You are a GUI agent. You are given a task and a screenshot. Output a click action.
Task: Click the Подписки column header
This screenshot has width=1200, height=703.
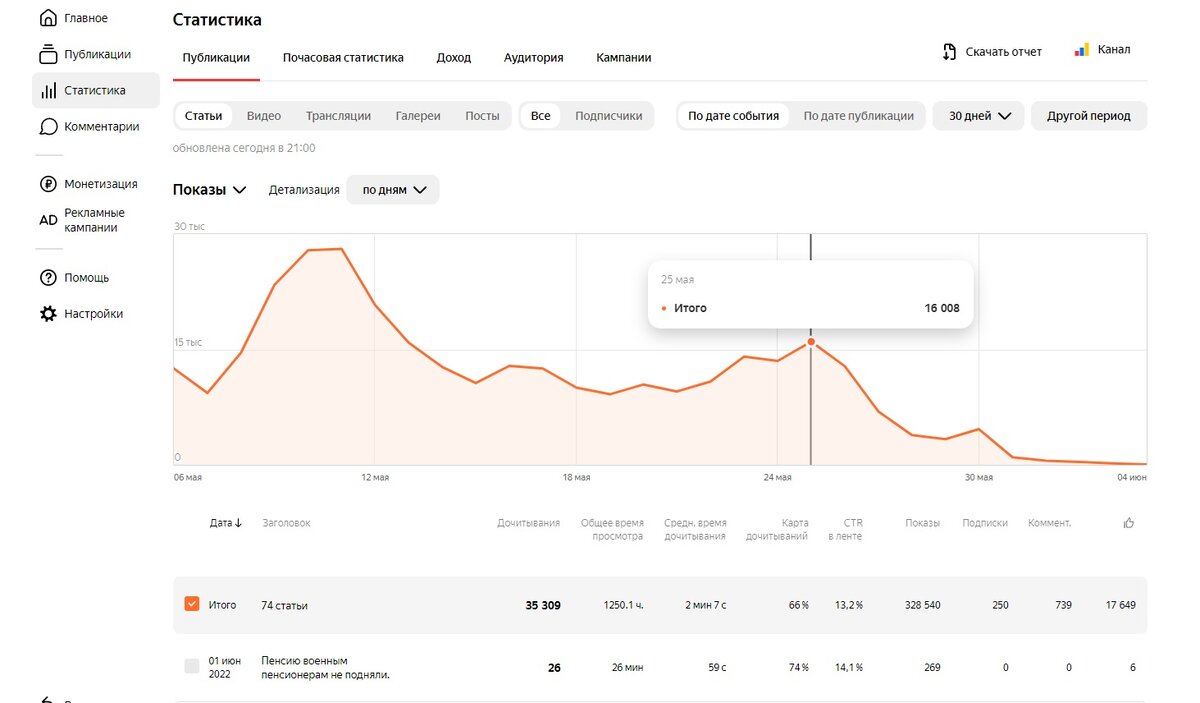coord(985,523)
